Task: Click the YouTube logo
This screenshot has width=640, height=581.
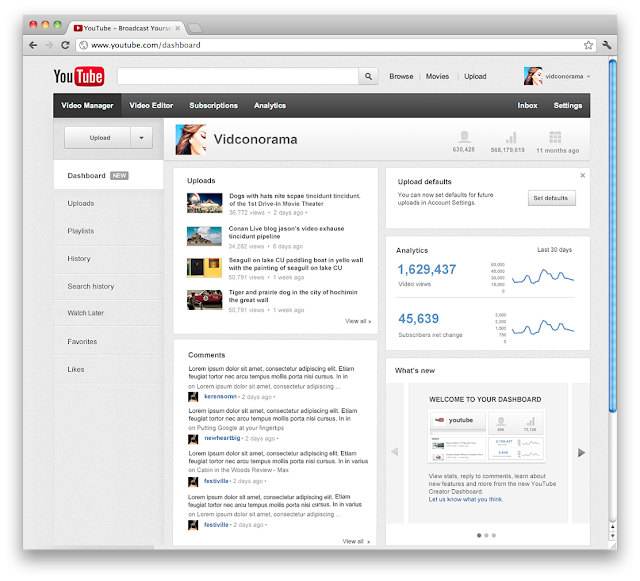Action: pos(79,76)
